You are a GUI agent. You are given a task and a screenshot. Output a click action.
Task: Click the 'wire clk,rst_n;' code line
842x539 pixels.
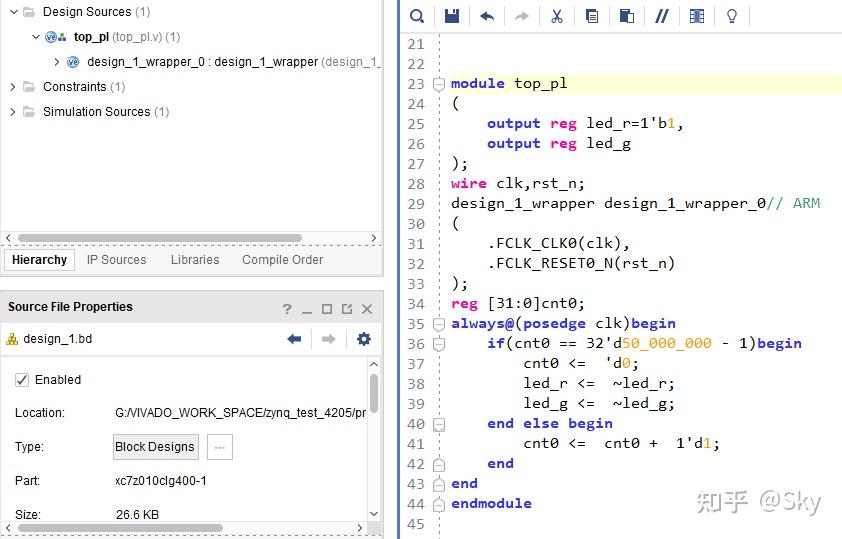coord(518,184)
